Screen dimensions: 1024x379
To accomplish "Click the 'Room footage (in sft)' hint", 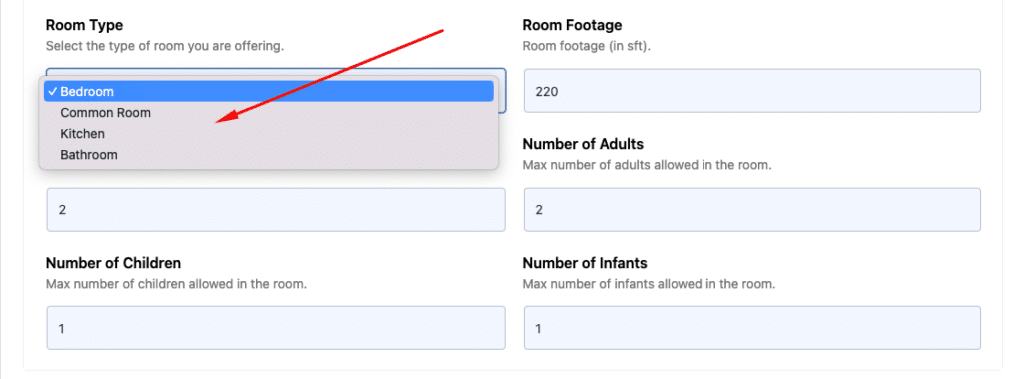I will pos(588,47).
